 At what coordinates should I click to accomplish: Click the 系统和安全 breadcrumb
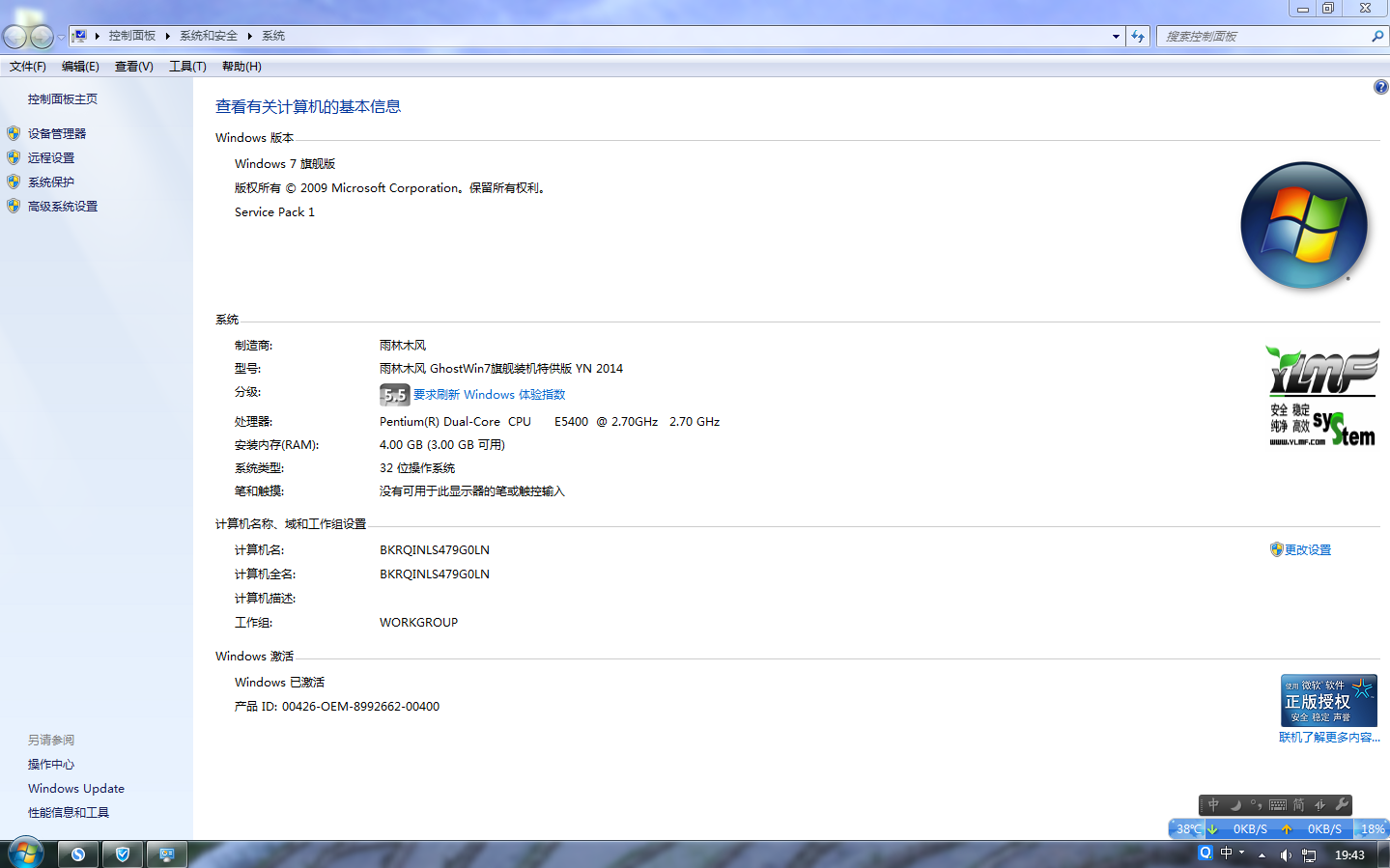coord(209,36)
